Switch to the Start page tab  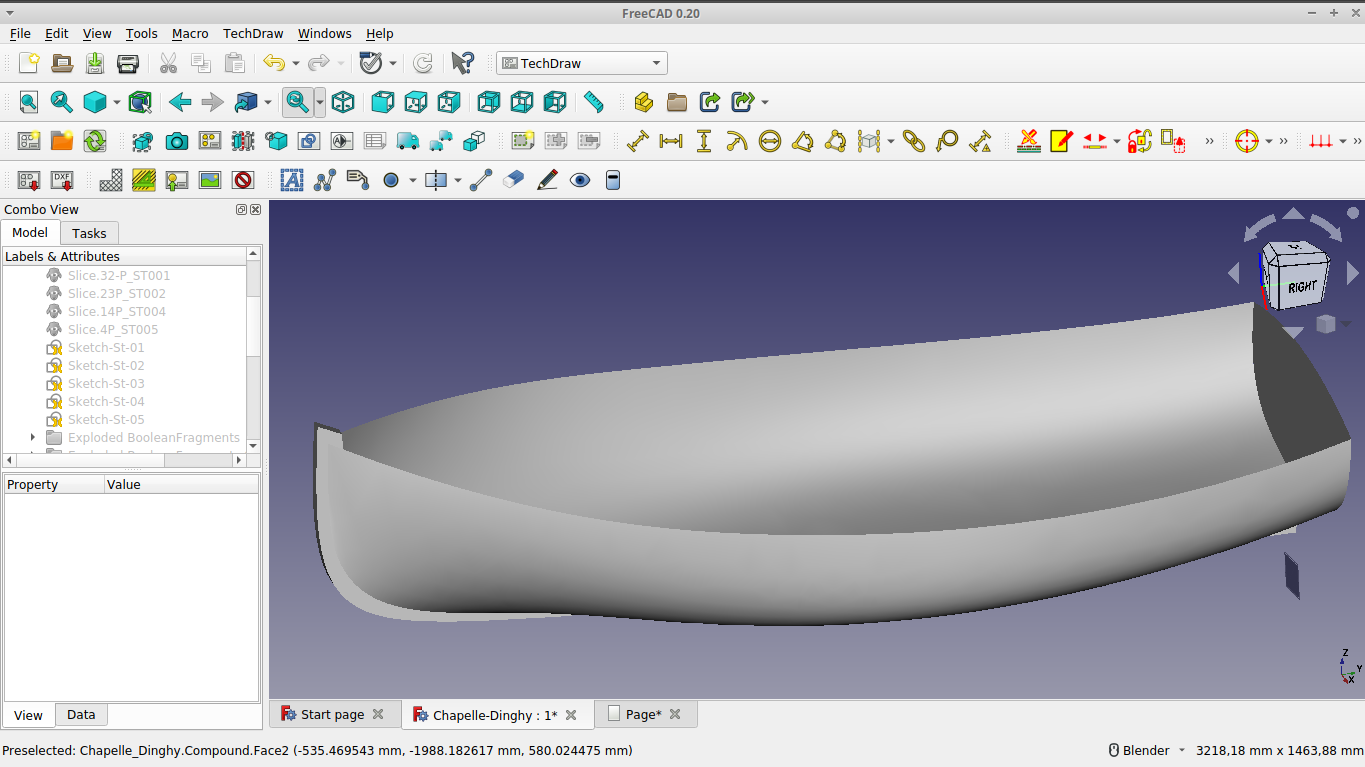pyautogui.click(x=334, y=714)
